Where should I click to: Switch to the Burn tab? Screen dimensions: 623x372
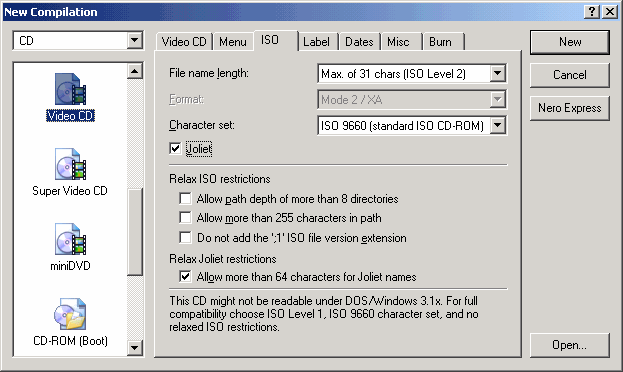(443, 42)
